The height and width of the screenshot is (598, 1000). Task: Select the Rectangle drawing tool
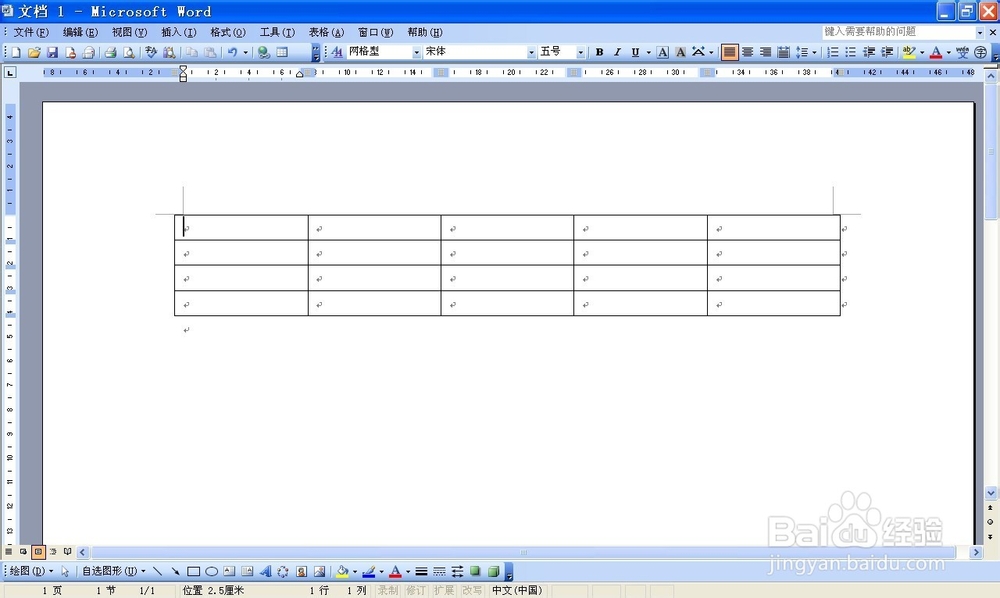(x=193, y=571)
